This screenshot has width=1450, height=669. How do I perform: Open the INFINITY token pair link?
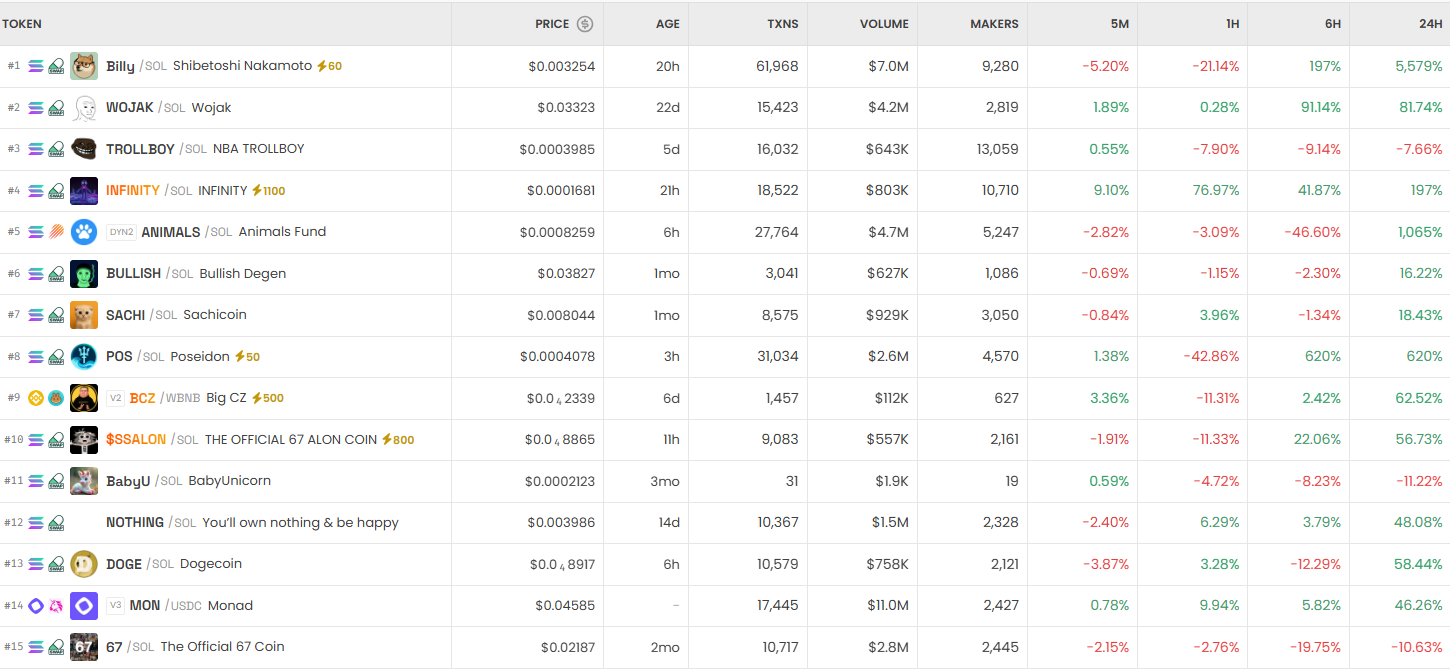(133, 190)
